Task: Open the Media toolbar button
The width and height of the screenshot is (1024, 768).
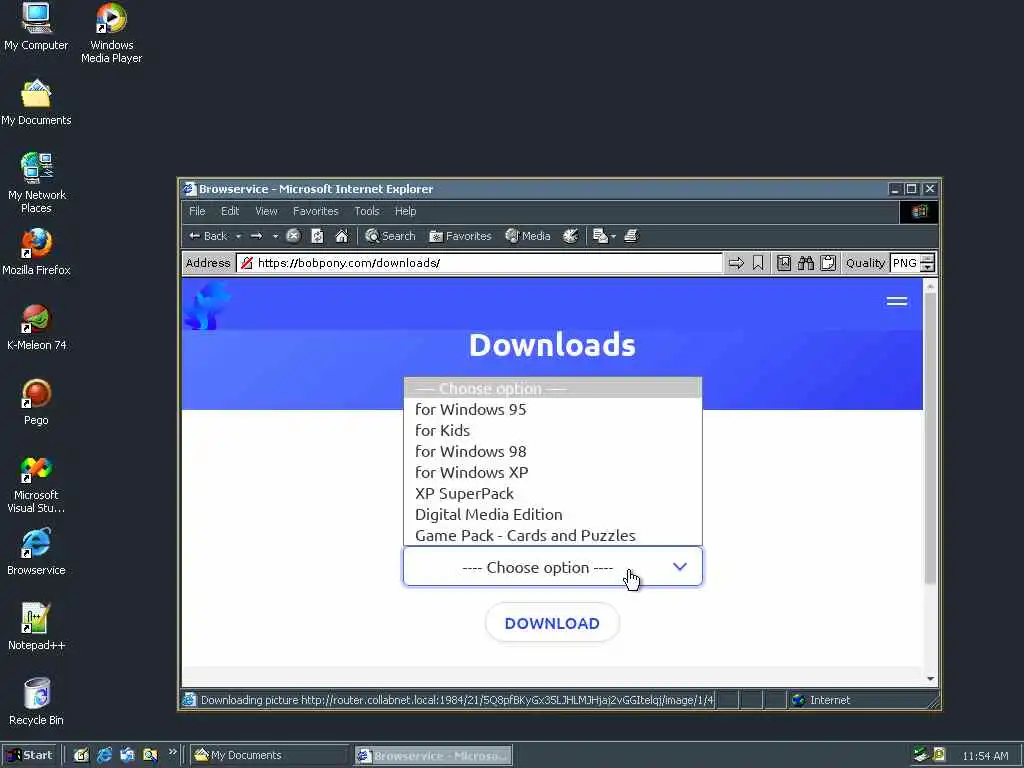Action: point(528,236)
